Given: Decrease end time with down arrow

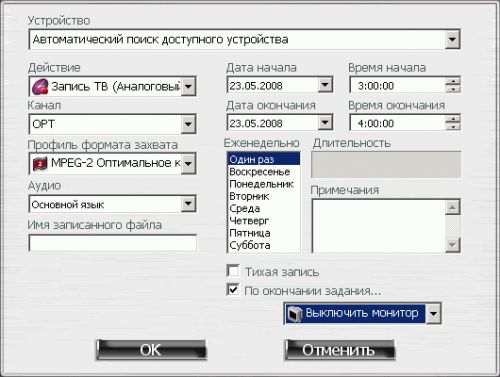Looking at the screenshot, I should (x=453, y=127).
